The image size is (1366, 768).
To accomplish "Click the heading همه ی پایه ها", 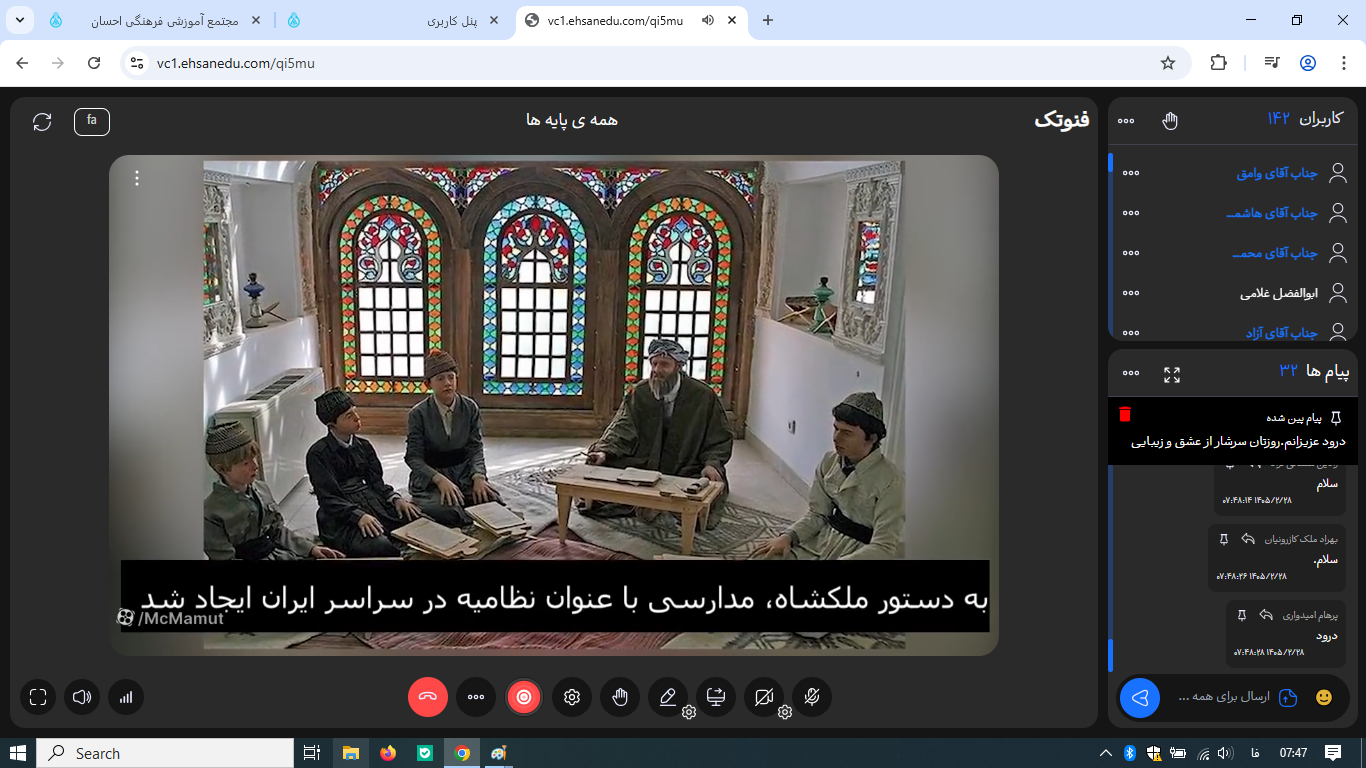I will [572, 120].
